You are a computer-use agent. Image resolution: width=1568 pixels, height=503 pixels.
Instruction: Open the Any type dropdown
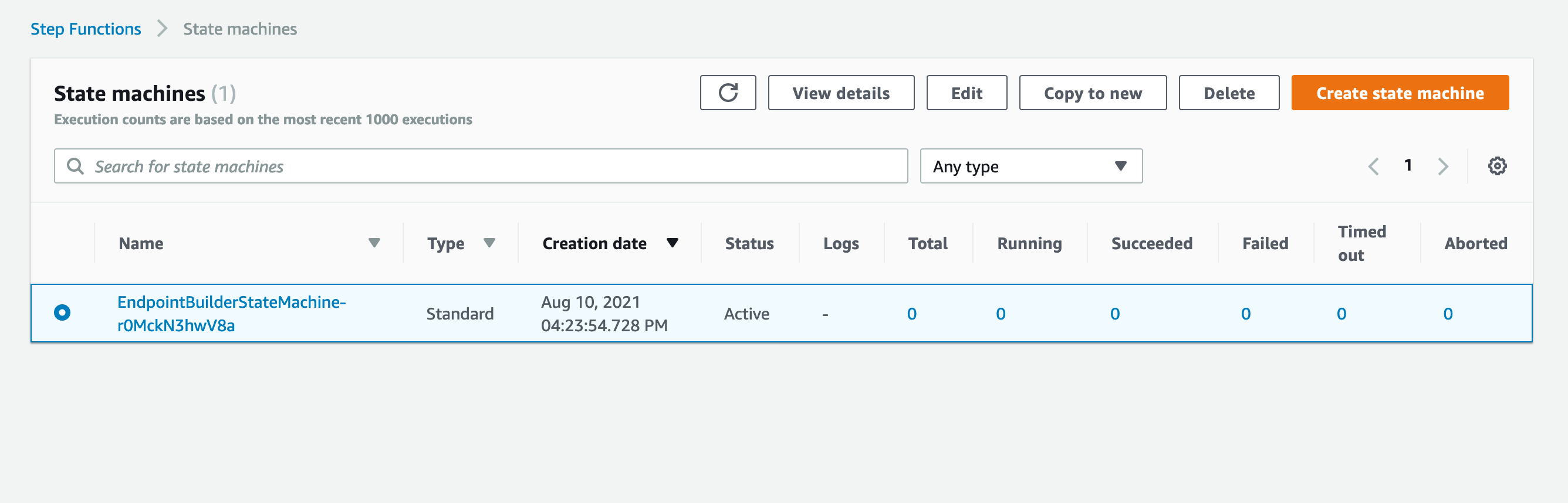pos(1030,166)
